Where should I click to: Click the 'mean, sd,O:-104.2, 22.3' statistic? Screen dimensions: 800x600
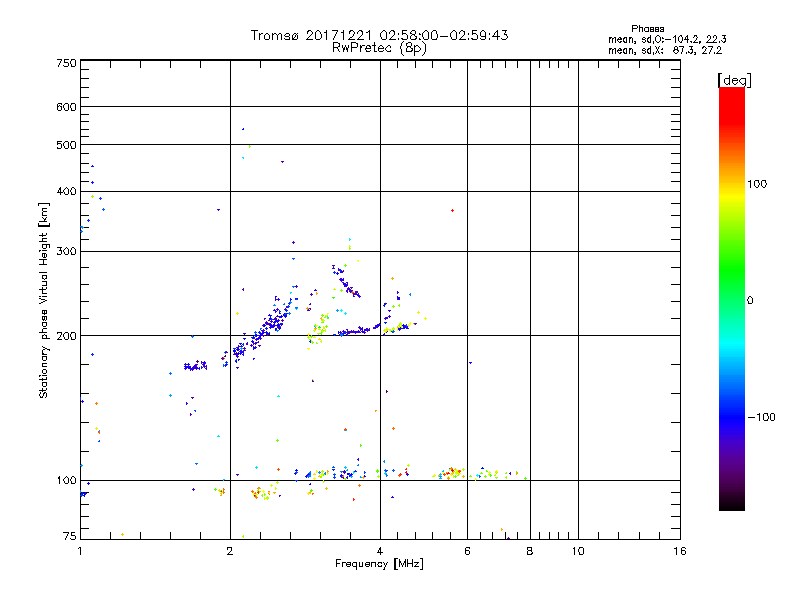coord(667,39)
